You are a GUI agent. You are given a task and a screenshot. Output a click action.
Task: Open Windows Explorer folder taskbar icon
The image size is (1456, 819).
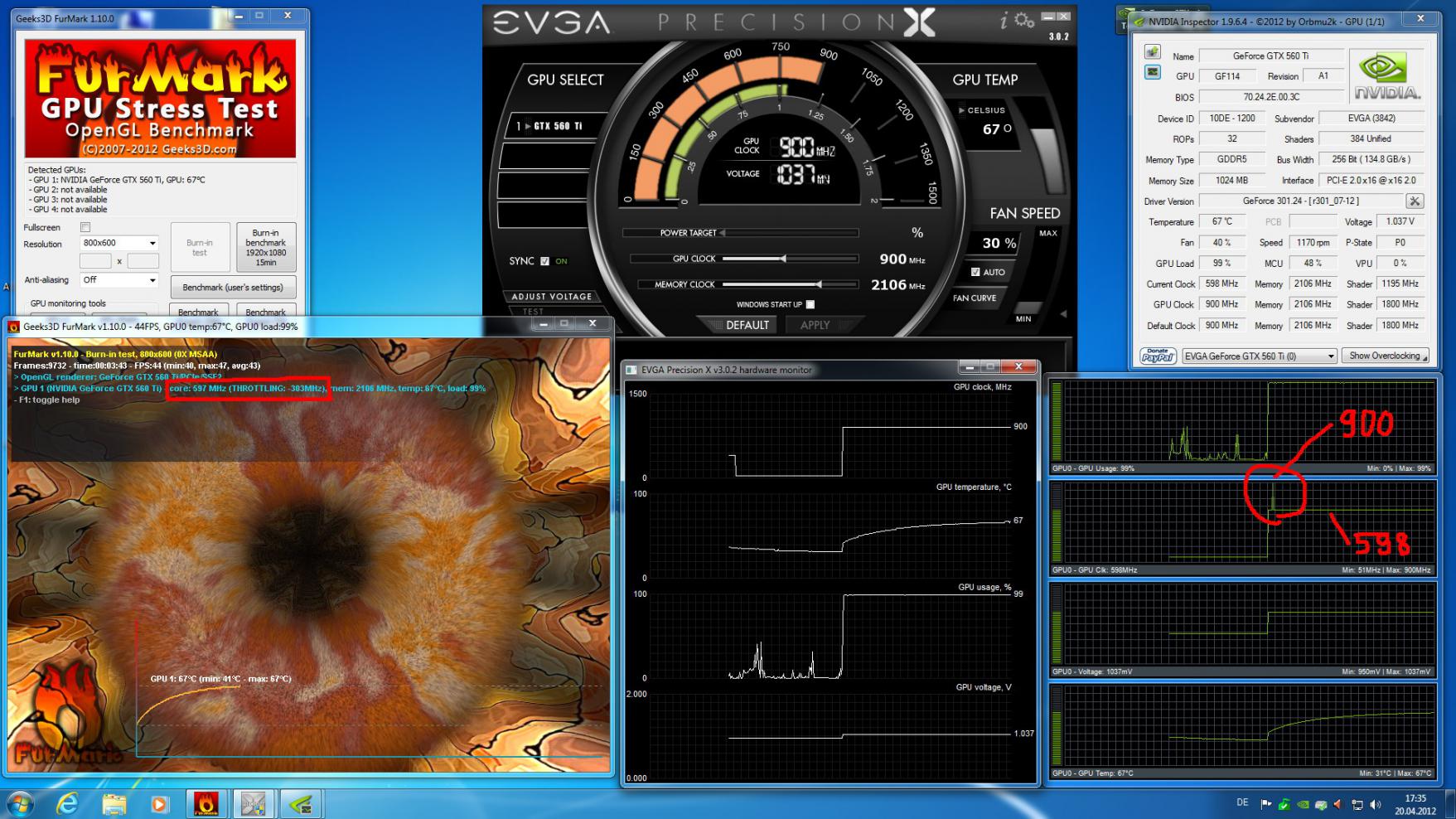click(x=114, y=803)
